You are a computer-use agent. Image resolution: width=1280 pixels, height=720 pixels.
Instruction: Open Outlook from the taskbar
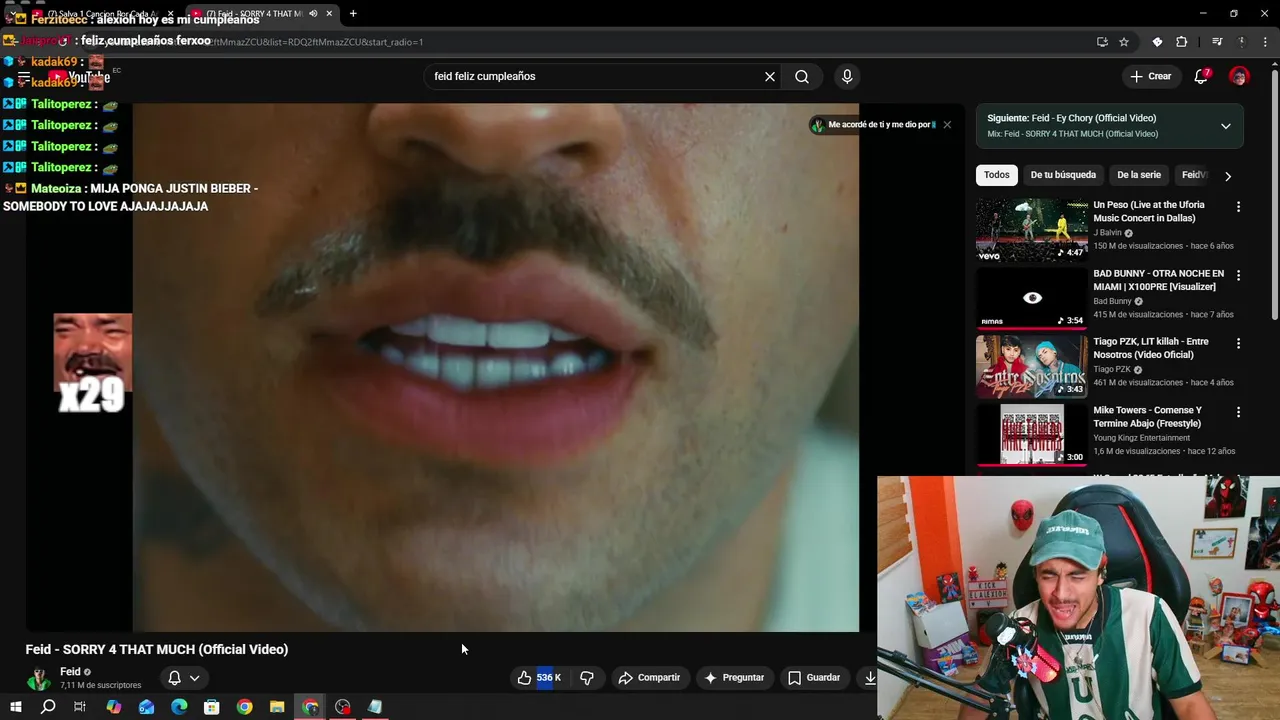(146, 707)
